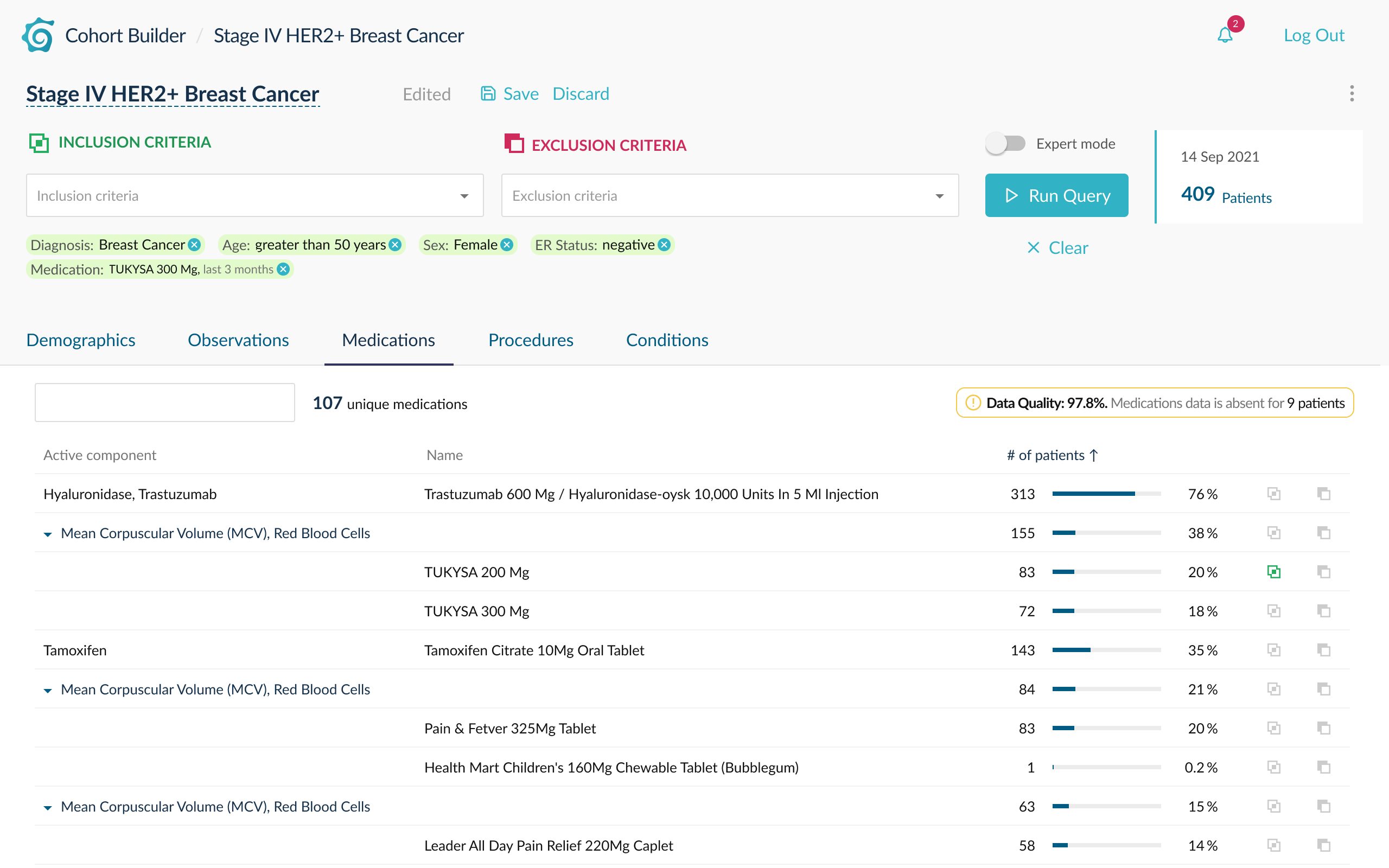Collapse the MCV group with 63 patients
The image size is (1389, 868).
coord(48,807)
